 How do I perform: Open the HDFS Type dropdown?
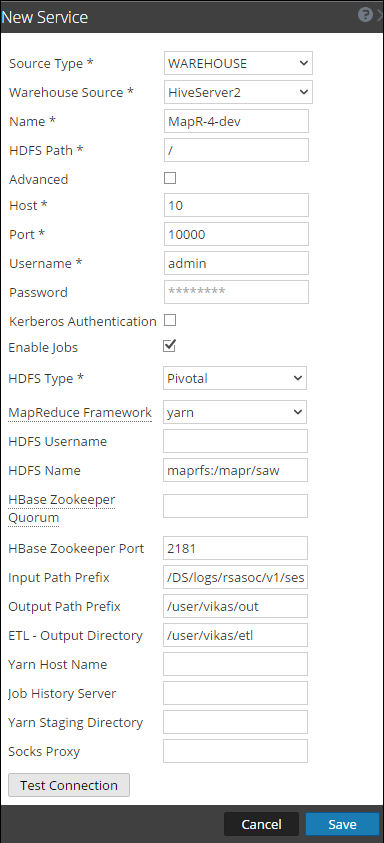click(x=235, y=378)
